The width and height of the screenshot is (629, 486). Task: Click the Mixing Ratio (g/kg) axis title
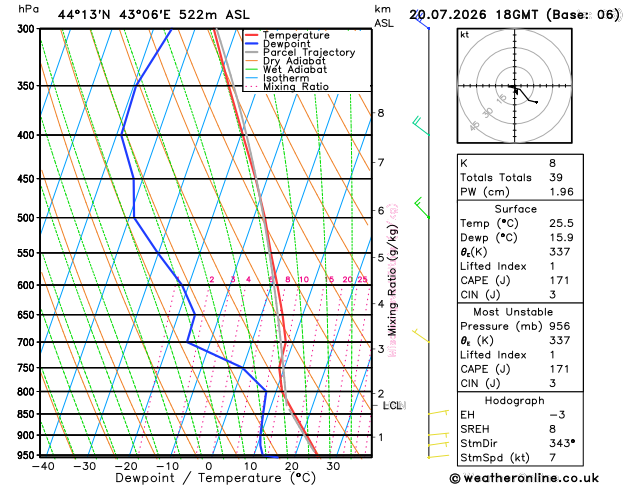[392, 280]
